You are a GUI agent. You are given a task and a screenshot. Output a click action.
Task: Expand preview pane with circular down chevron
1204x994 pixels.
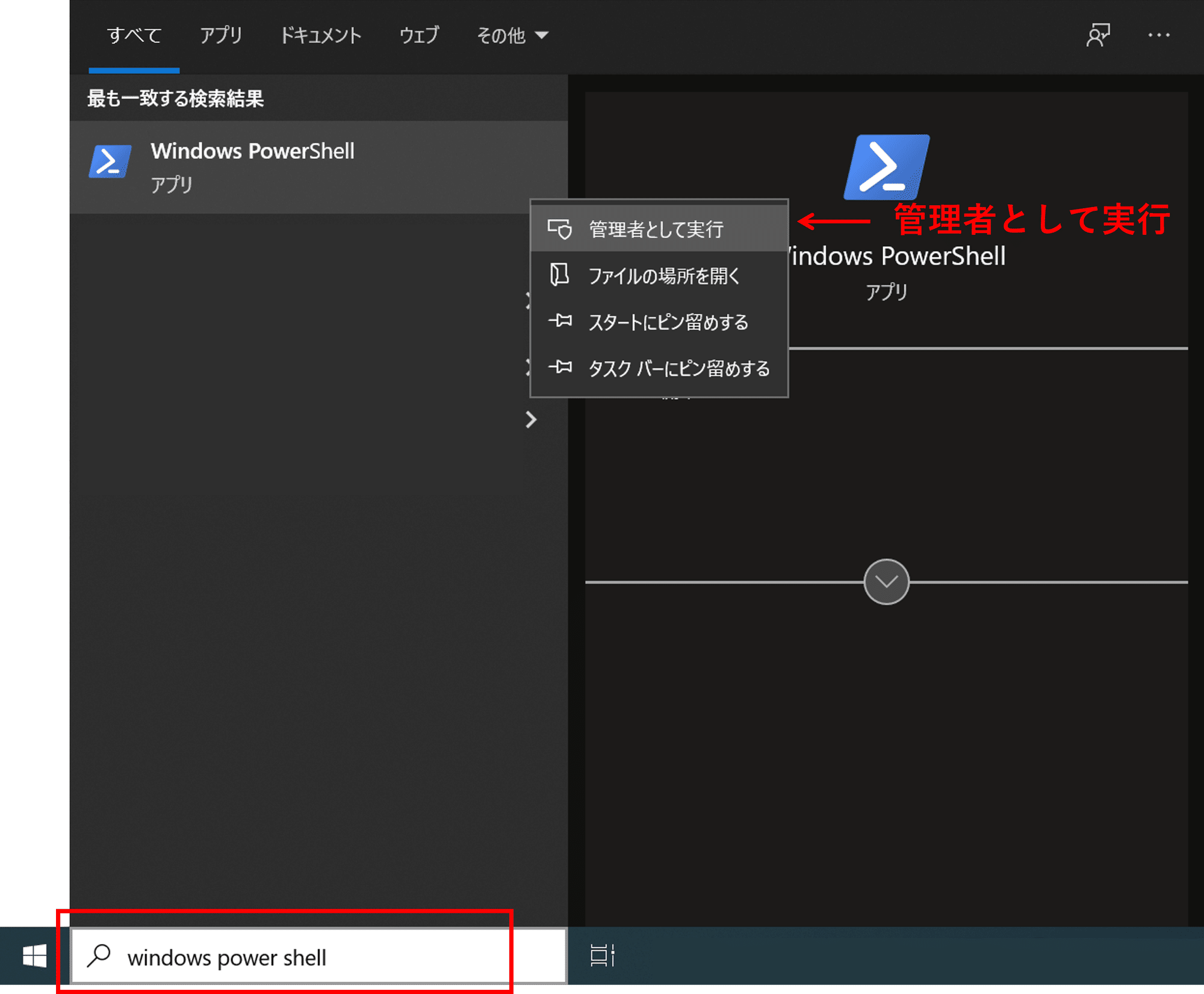886,582
